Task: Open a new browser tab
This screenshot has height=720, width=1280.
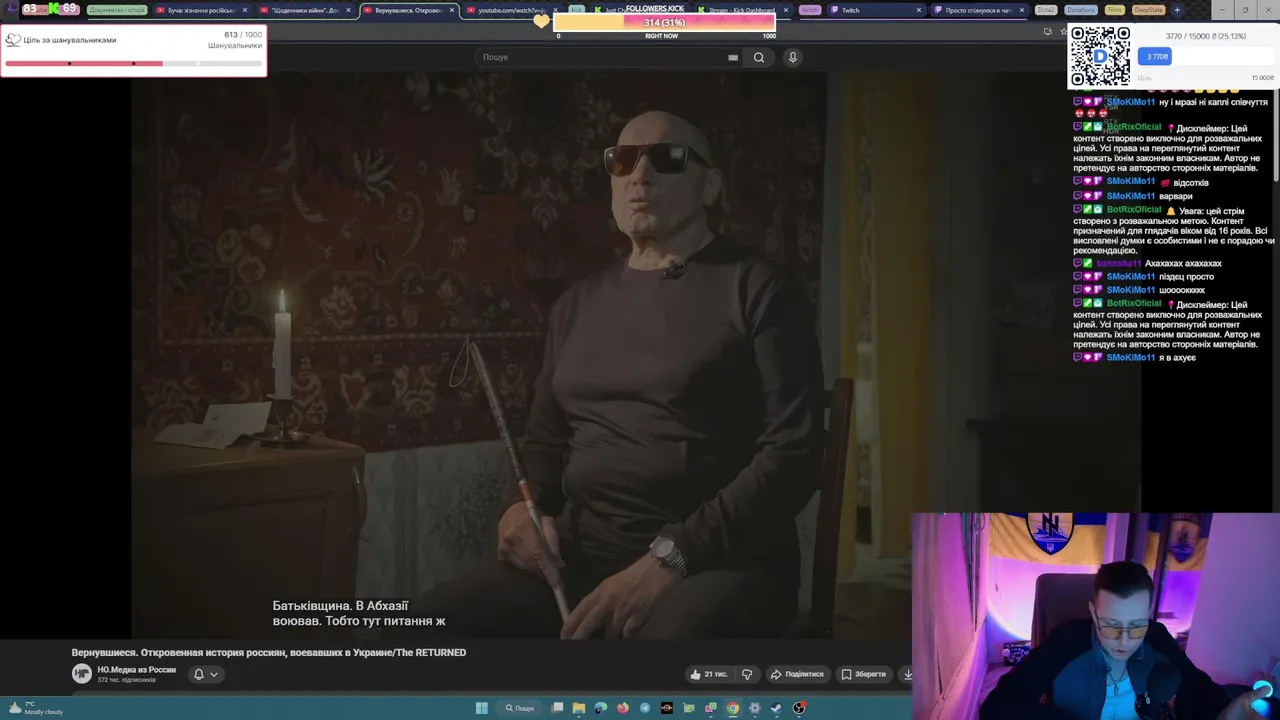Action: [1177, 10]
